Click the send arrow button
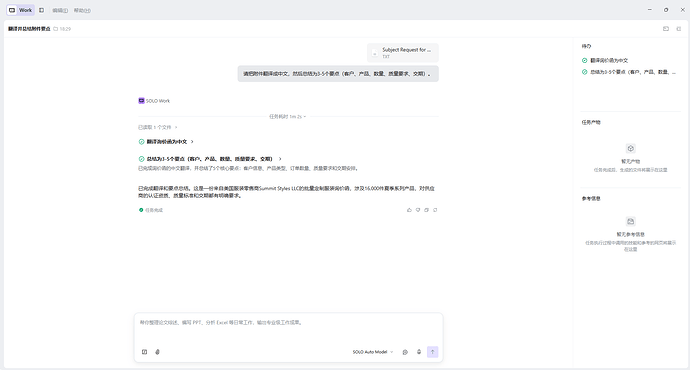Image resolution: width=690 pixels, height=370 pixels. [x=433, y=352]
